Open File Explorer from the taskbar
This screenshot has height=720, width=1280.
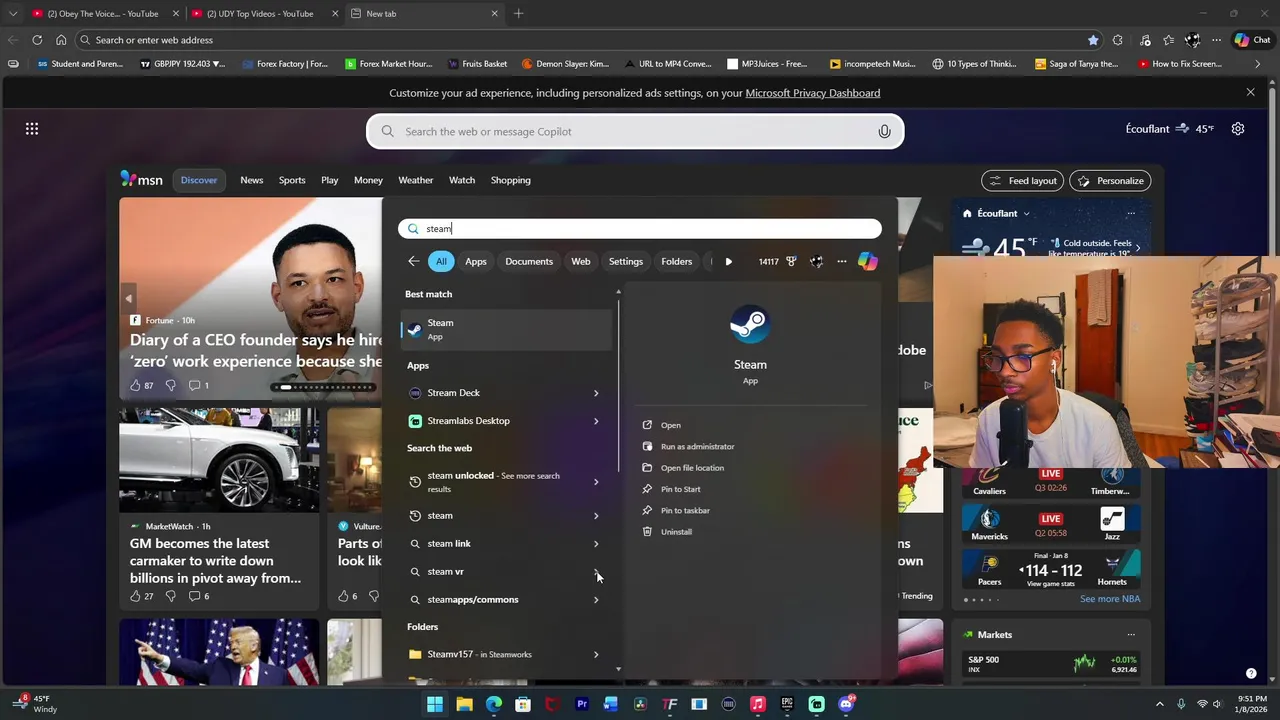[464, 704]
